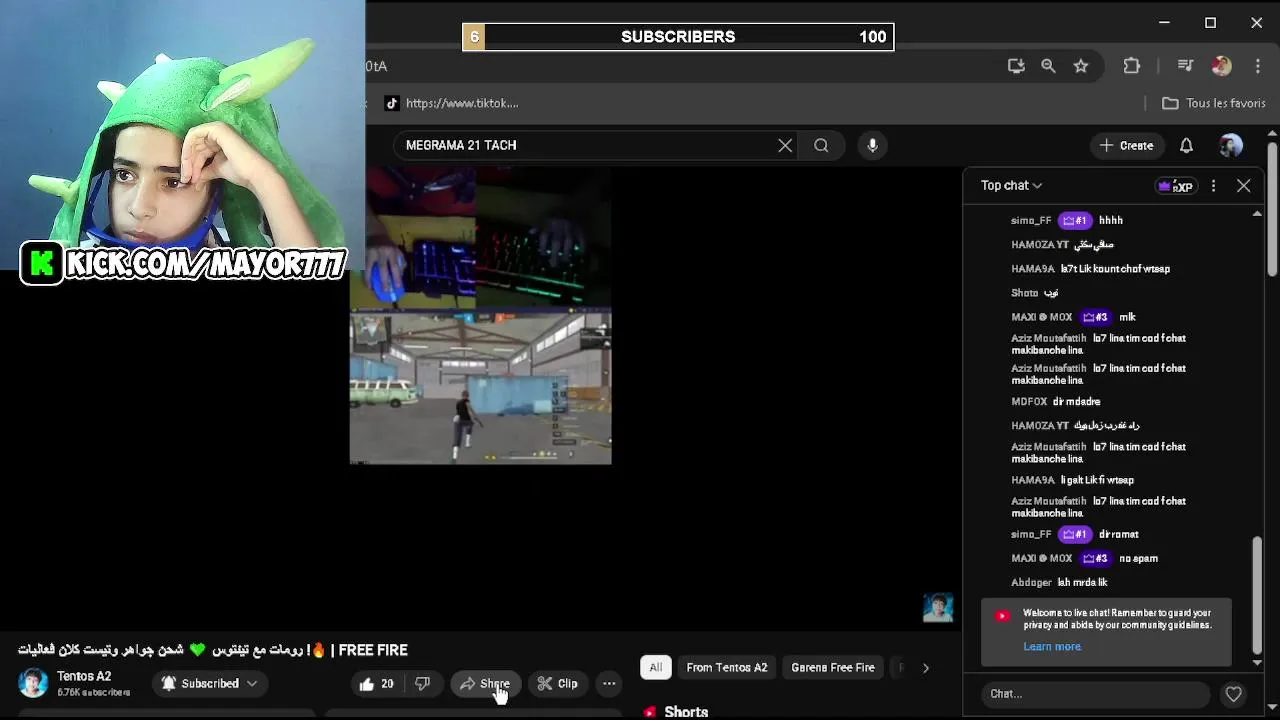
Task: Open the Learn more link in chat
Action: pyautogui.click(x=1052, y=647)
